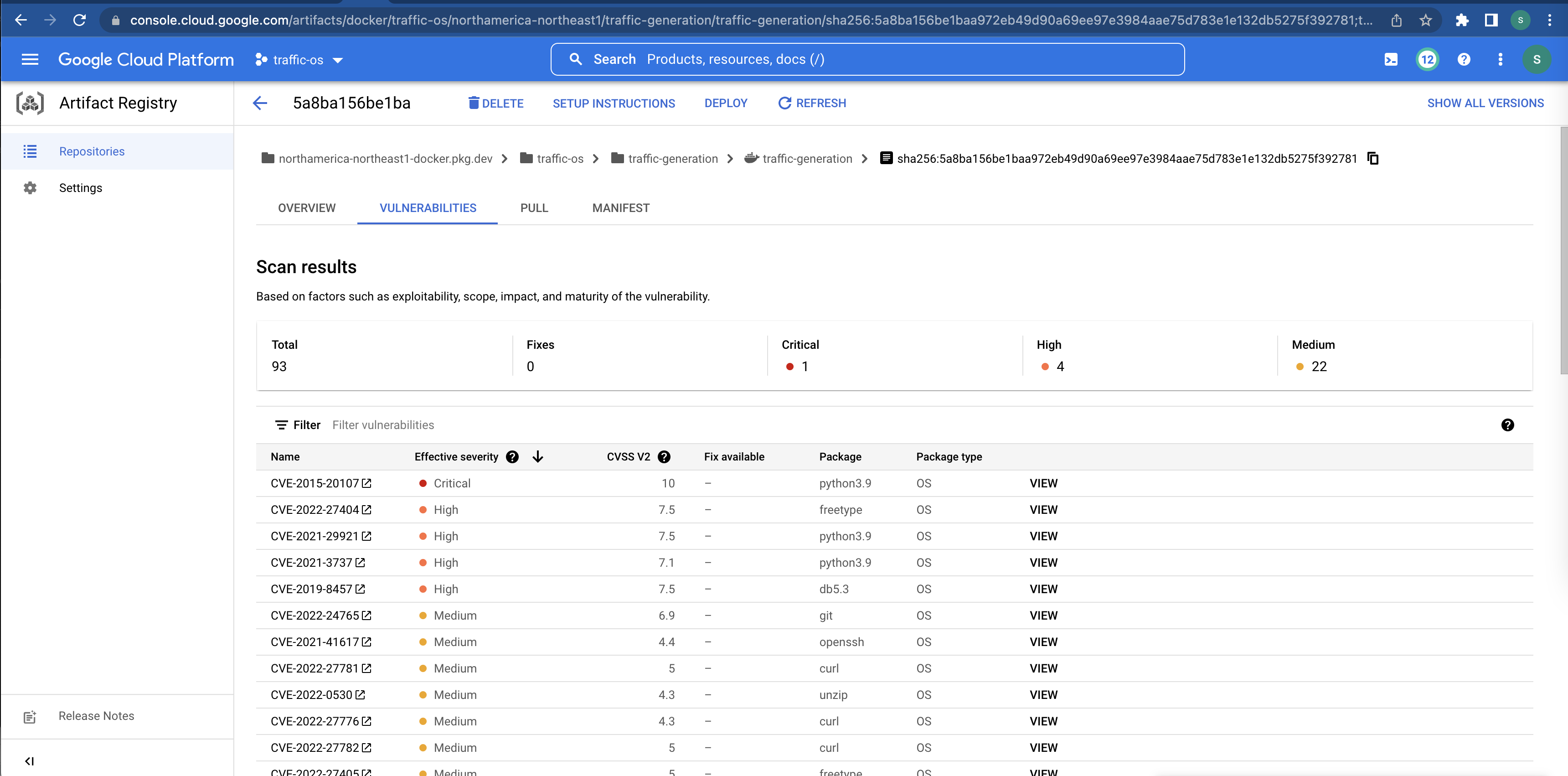The image size is (1568, 776).
Task: Click the Effective severity help icon
Action: pyautogui.click(x=512, y=457)
